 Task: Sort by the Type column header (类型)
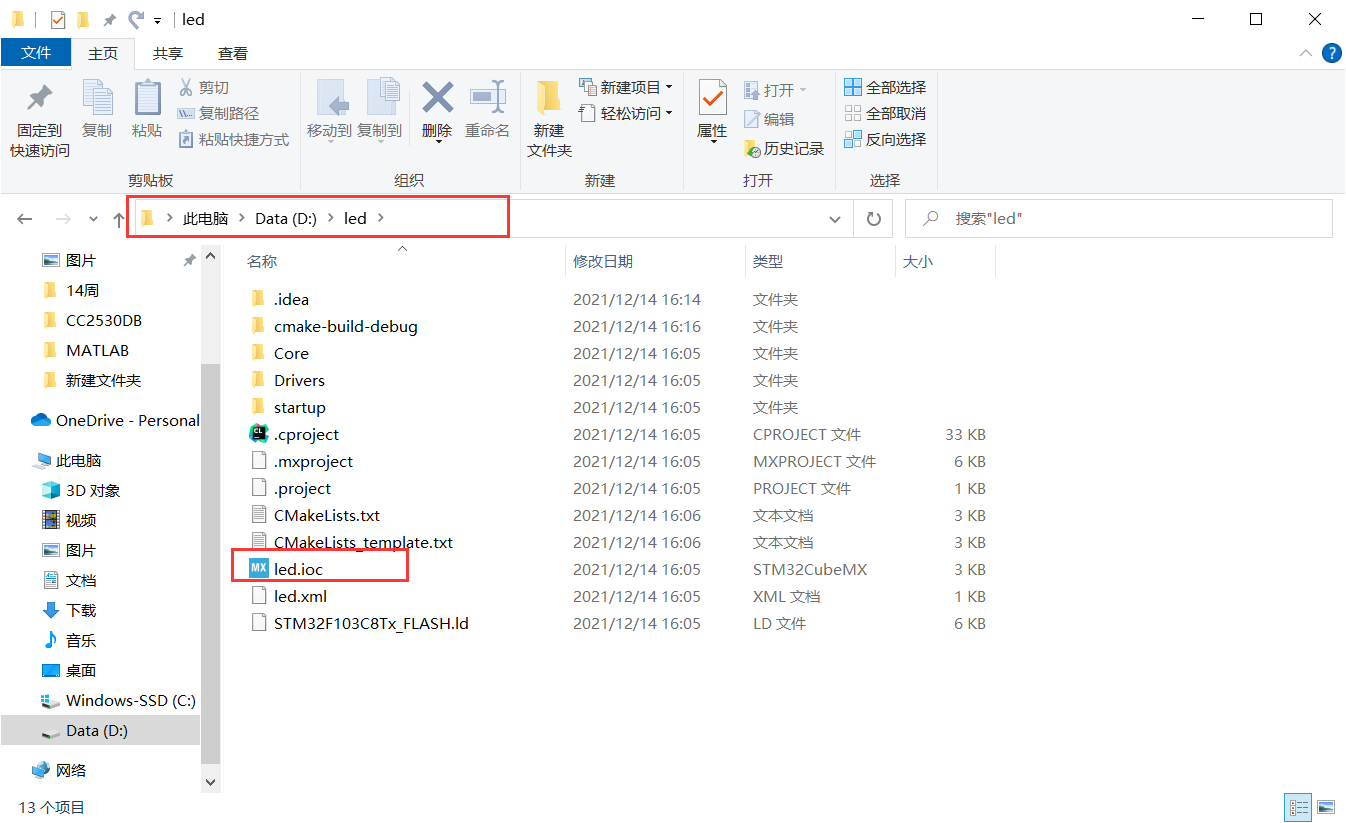(x=768, y=261)
